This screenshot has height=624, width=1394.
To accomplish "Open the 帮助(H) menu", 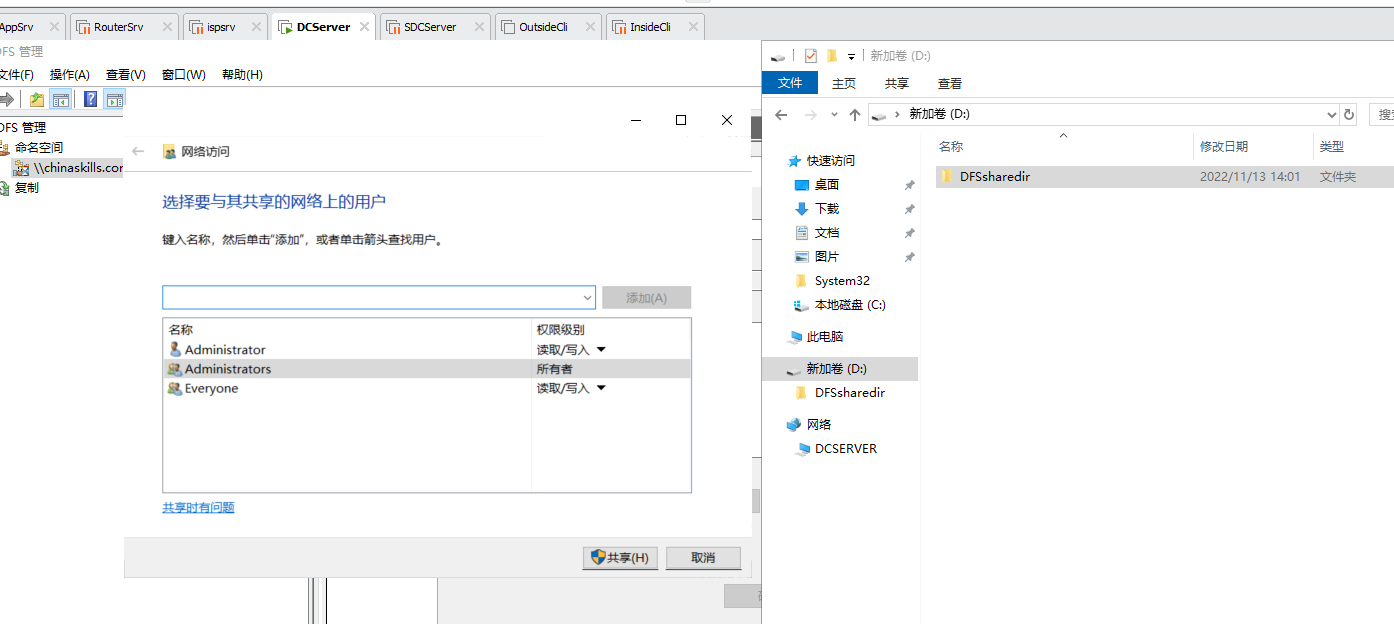I will pos(242,75).
